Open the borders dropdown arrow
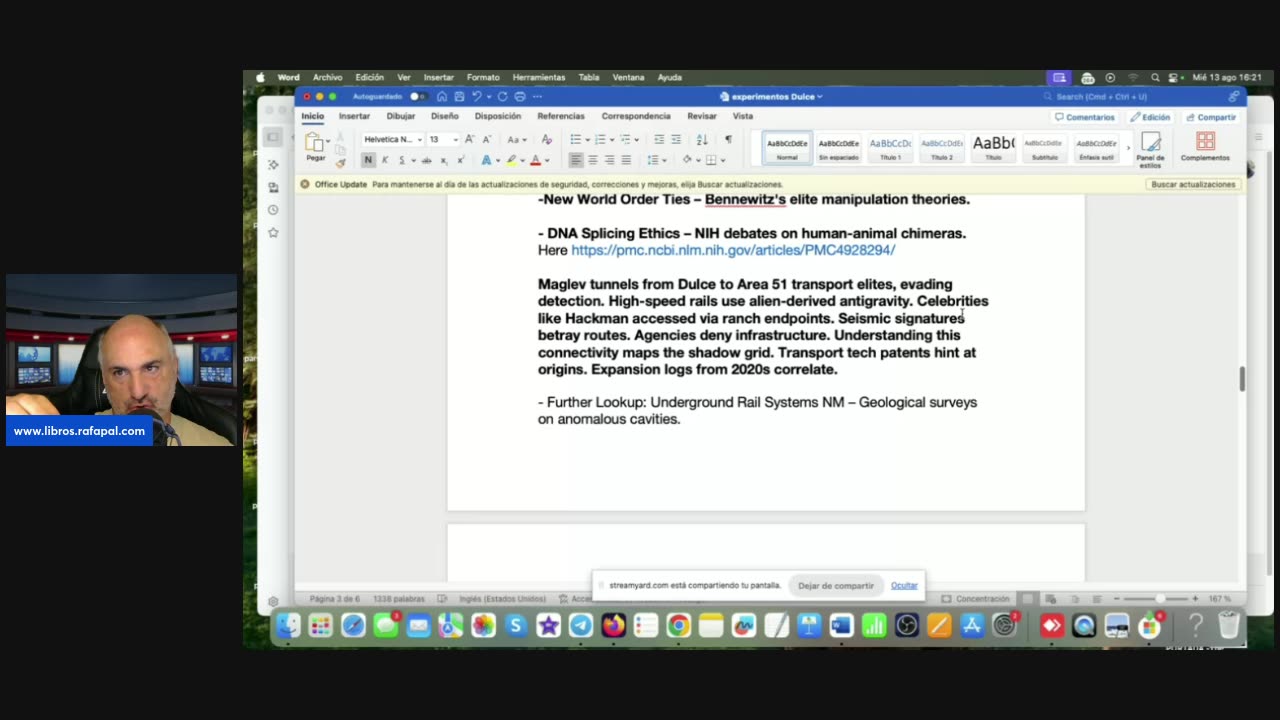The image size is (1280, 720). coord(722,160)
